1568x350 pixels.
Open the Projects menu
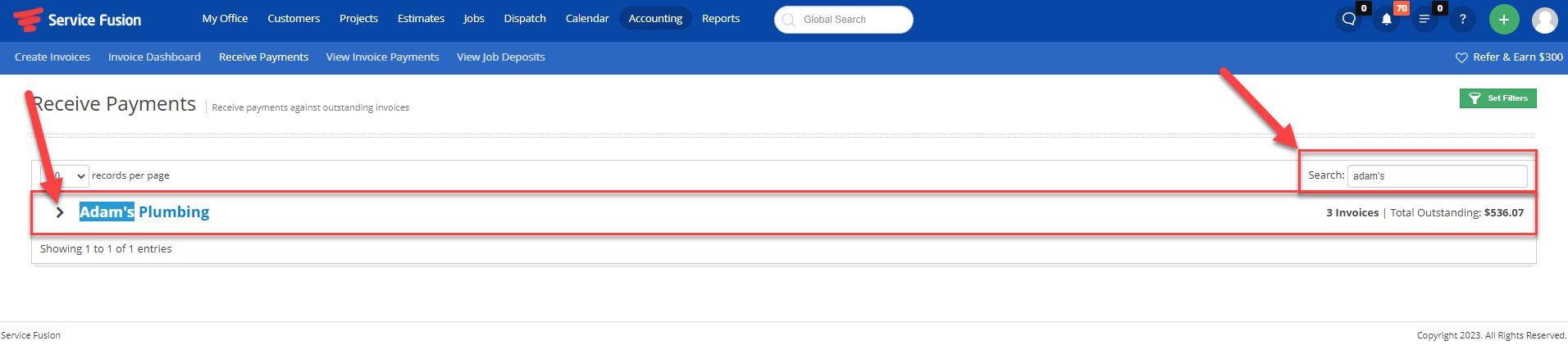[x=358, y=18]
